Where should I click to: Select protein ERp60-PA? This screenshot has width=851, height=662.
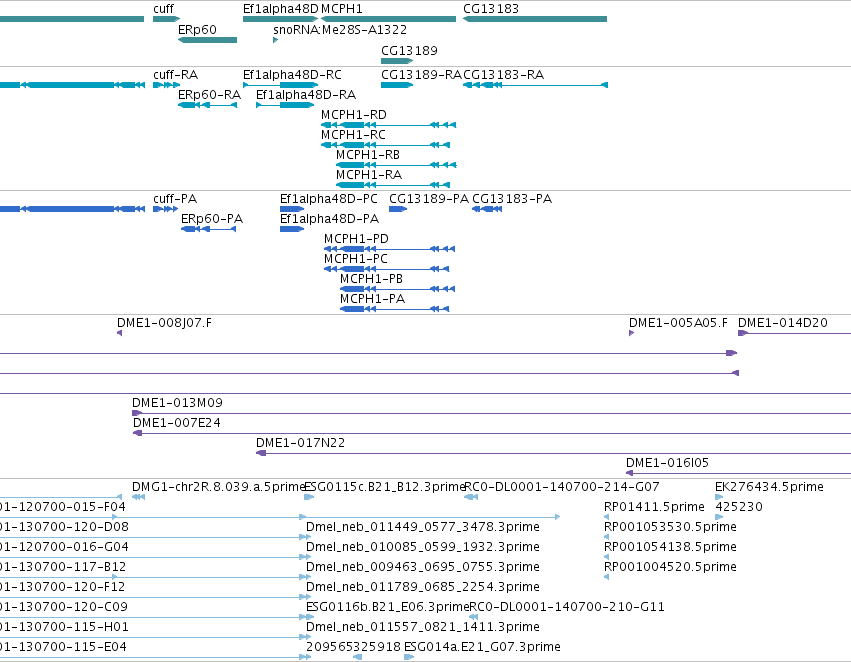coord(208,229)
